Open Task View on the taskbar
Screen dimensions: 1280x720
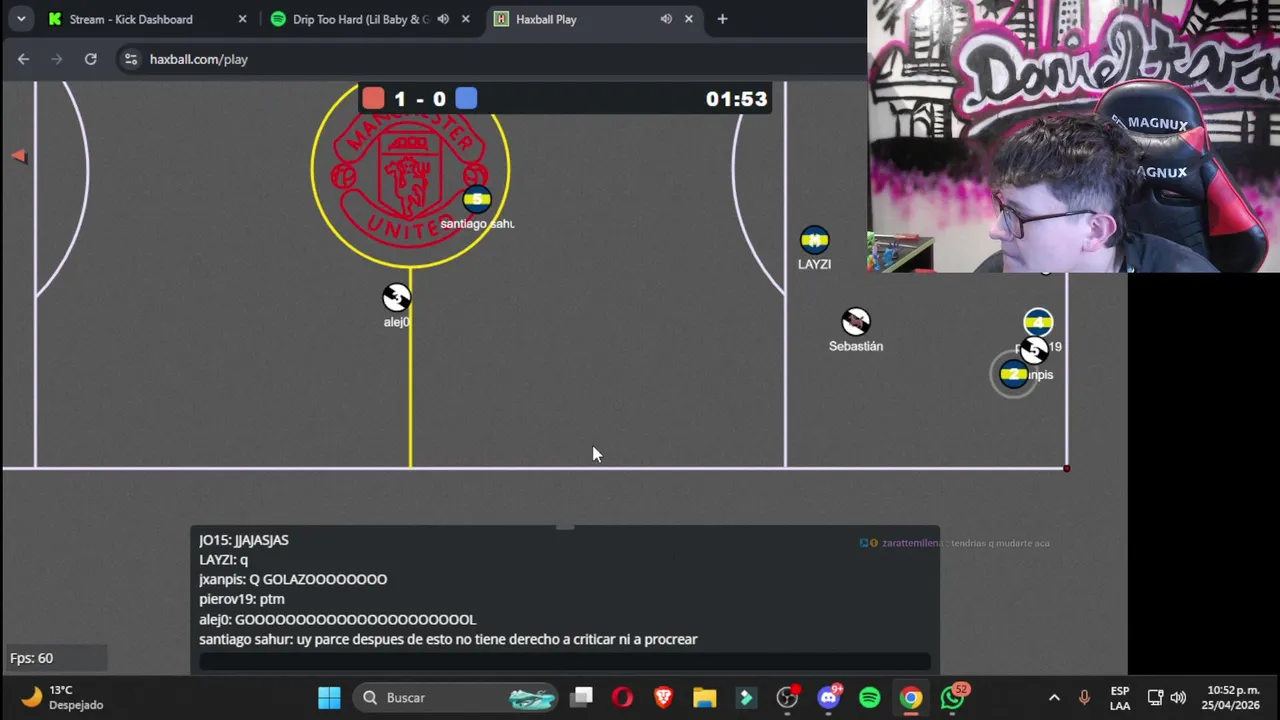click(x=582, y=697)
